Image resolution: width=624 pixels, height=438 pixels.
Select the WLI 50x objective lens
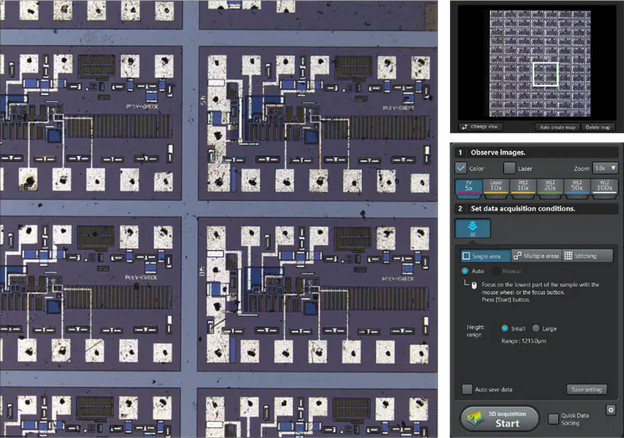point(577,186)
